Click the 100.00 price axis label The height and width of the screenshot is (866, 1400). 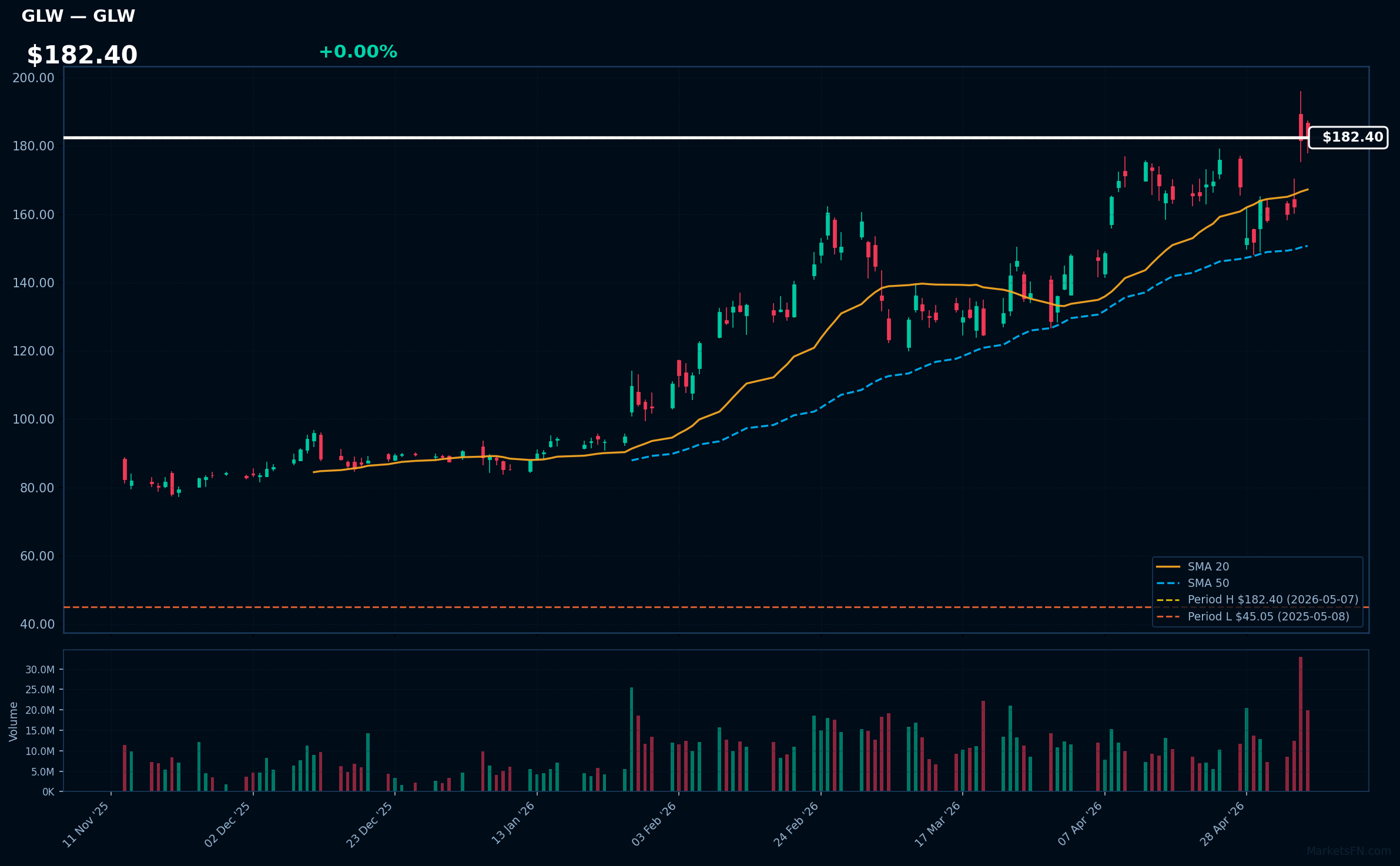coord(34,419)
